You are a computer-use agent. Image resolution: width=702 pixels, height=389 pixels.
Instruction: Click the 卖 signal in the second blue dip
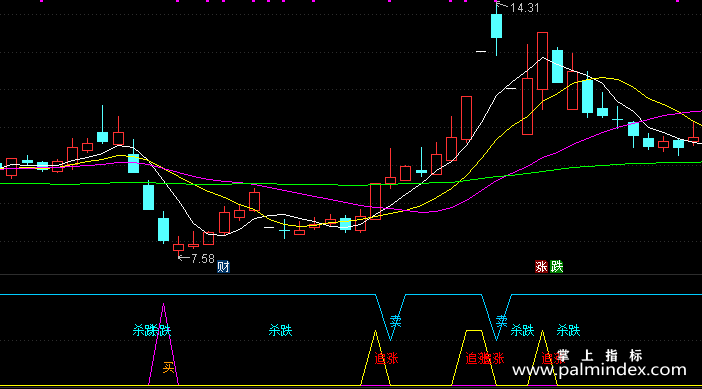pyautogui.click(x=501, y=321)
